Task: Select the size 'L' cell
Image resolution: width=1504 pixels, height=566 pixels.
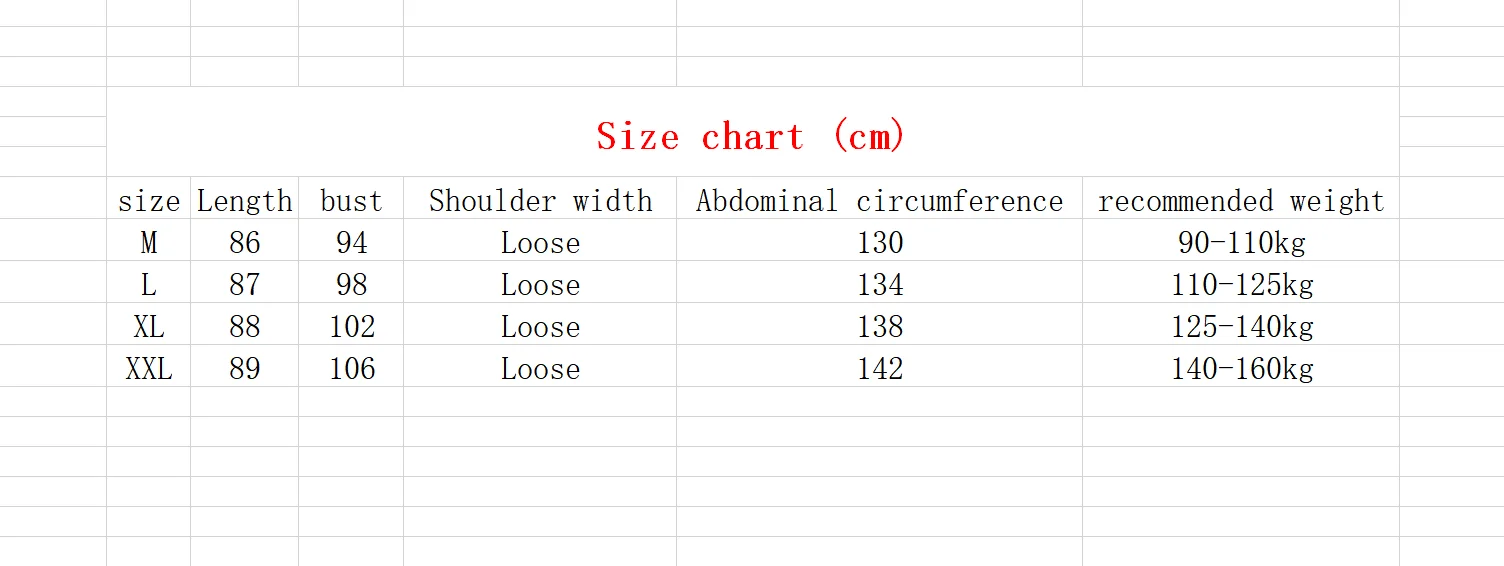Action: (x=149, y=282)
